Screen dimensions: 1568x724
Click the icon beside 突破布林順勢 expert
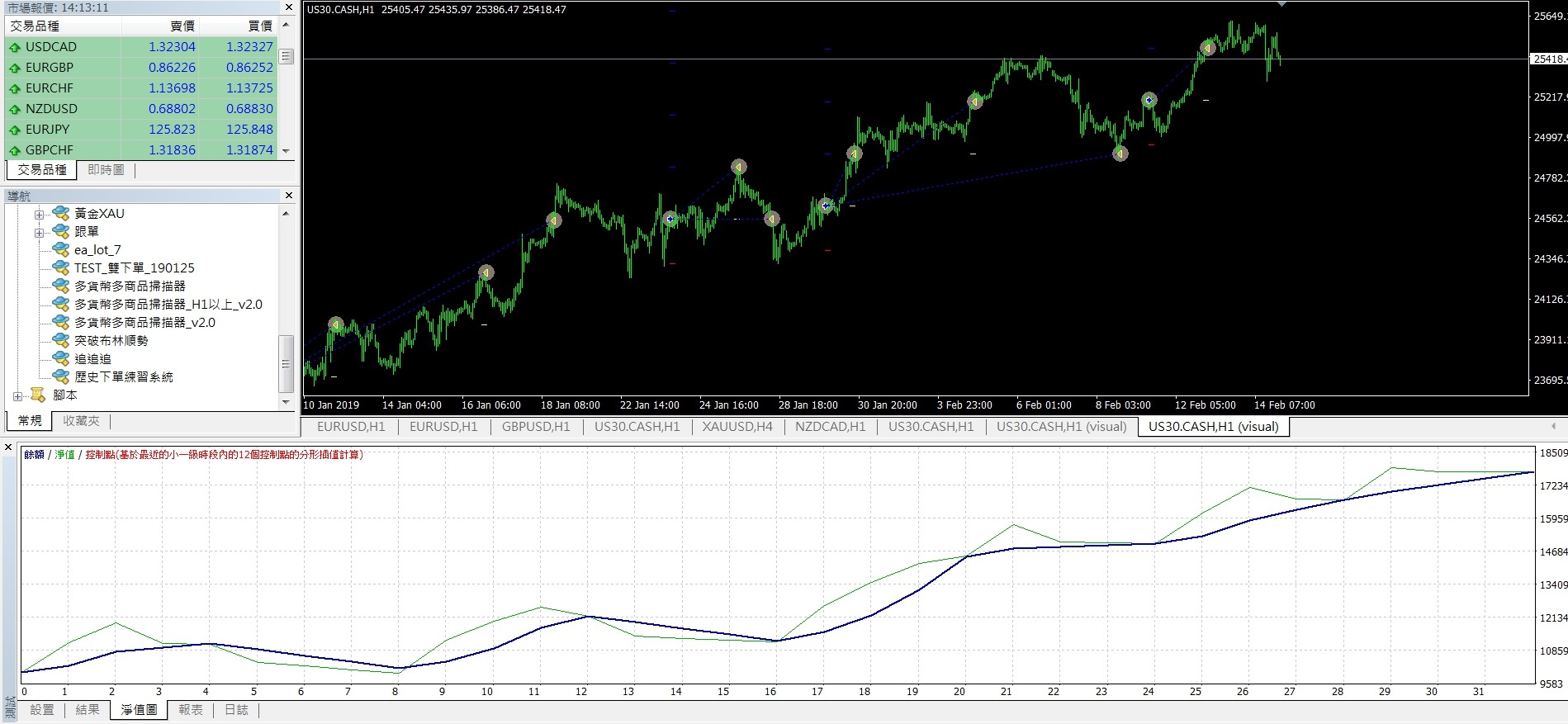click(60, 340)
